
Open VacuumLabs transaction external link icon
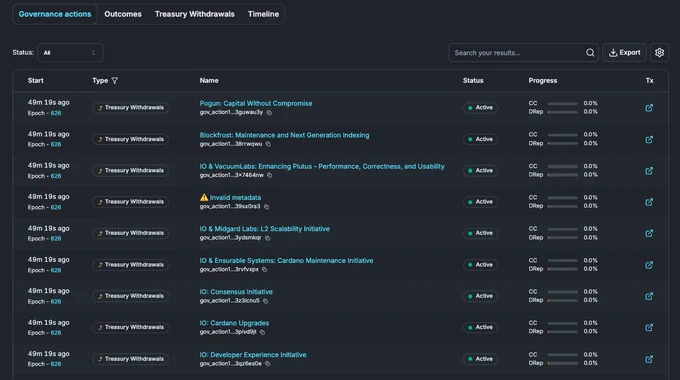tap(649, 170)
